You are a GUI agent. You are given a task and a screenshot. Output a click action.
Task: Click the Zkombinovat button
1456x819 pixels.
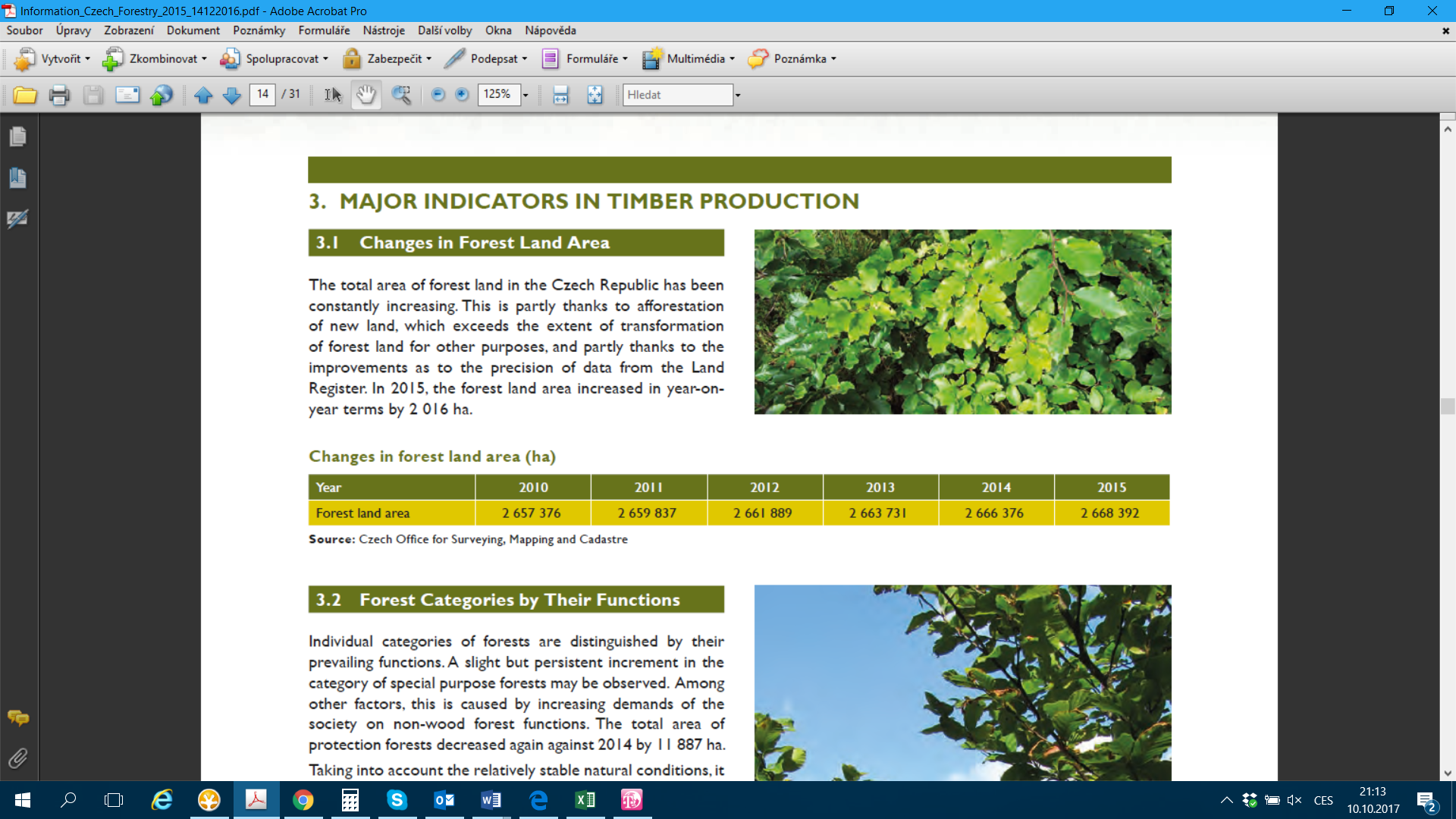pyautogui.click(x=155, y=59)
